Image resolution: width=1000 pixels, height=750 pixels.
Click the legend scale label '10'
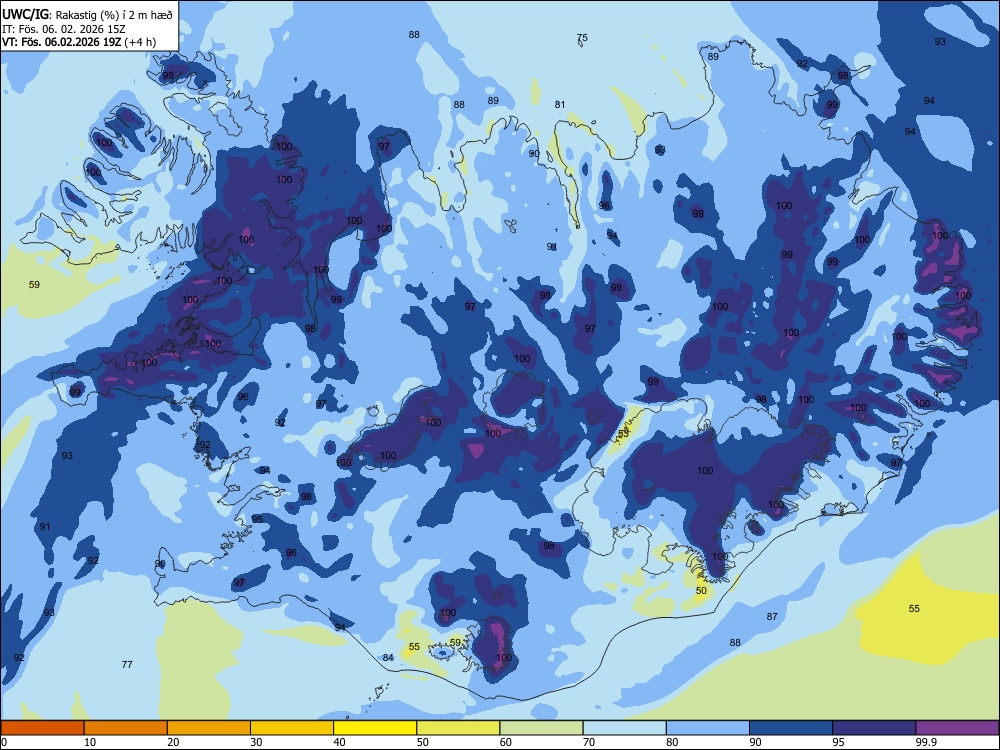pos(90,742)
